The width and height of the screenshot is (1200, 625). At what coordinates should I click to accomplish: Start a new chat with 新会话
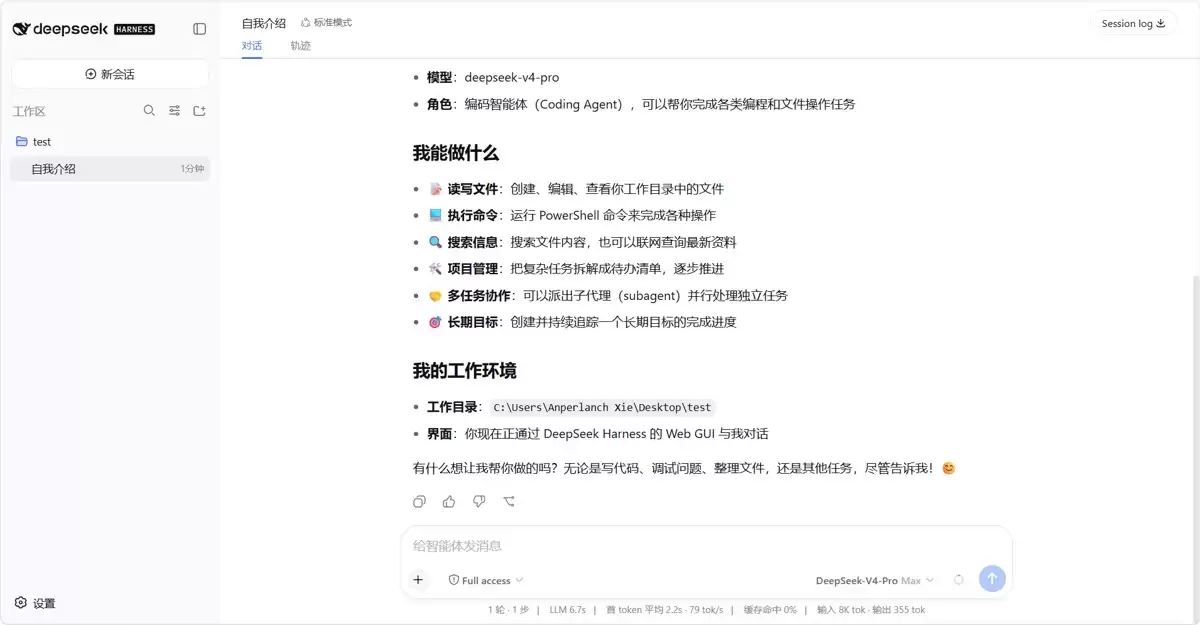click(x=110, y=74)
